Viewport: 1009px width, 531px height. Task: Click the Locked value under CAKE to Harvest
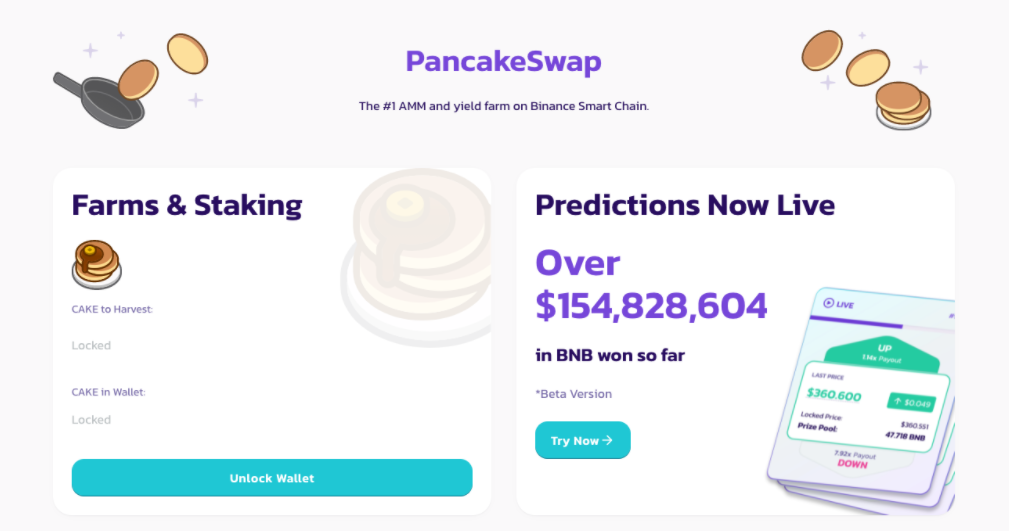91,346
